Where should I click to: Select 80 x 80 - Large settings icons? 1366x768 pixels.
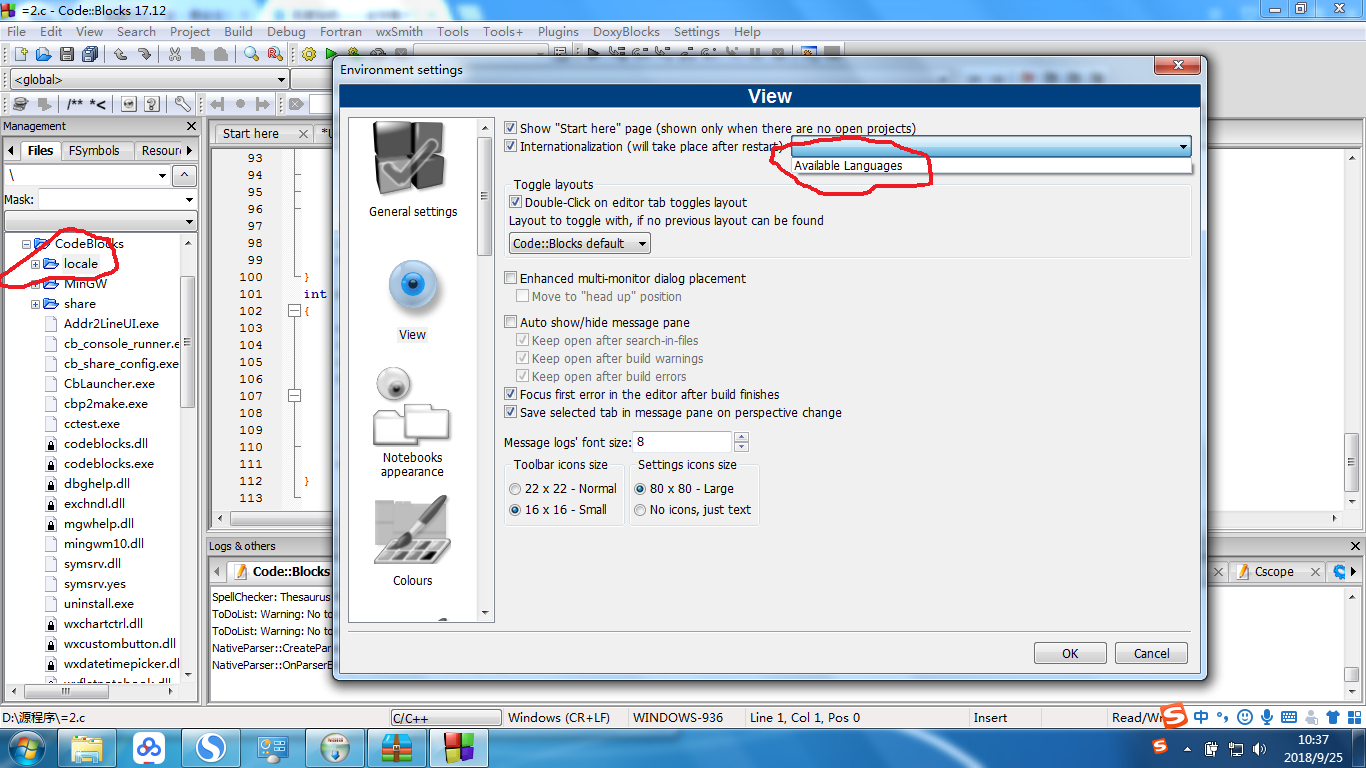click(x=640, y=489)
